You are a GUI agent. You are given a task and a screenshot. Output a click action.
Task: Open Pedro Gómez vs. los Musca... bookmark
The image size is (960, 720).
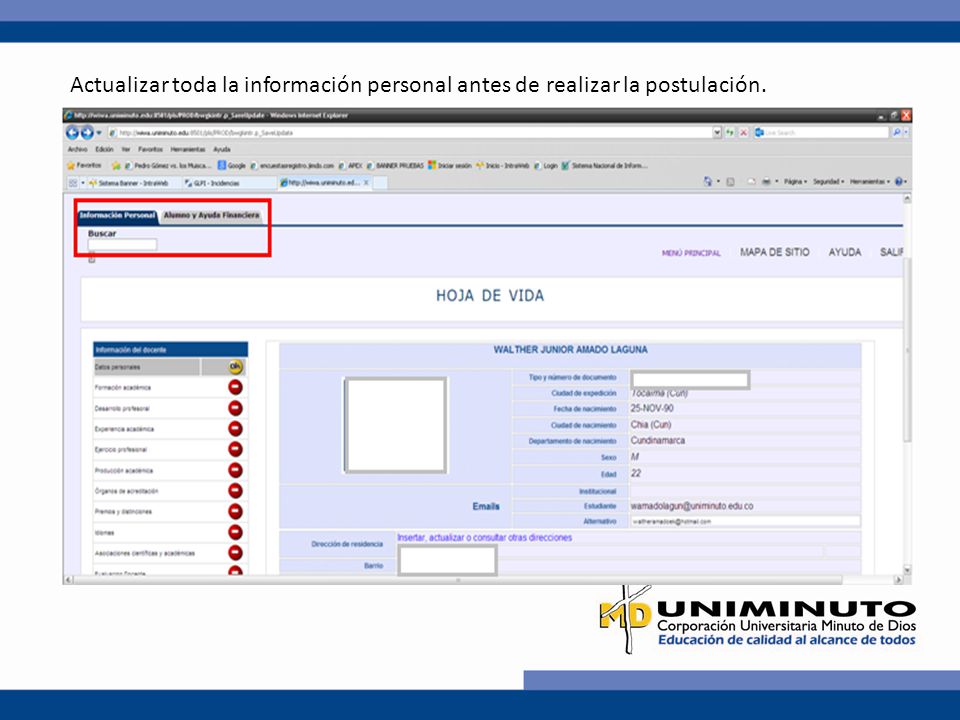pyautogui.click(x=168, y=166)
